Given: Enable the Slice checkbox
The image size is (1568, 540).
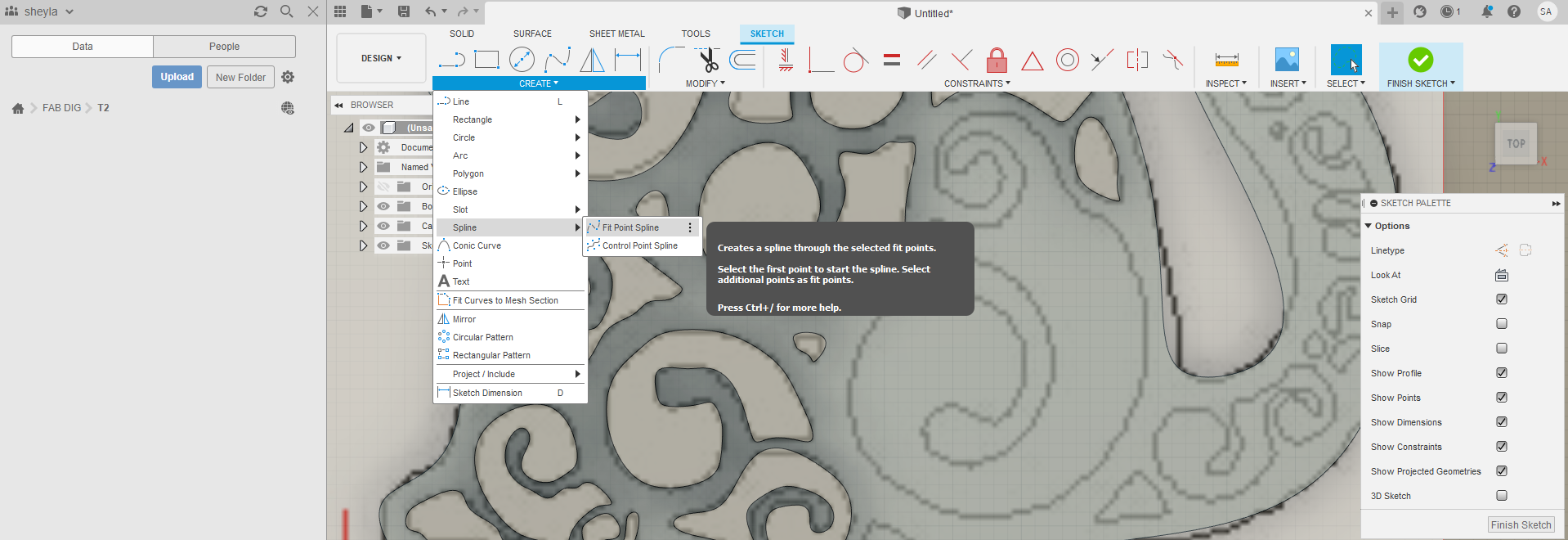Looking at the screenshot, I should pyautogui.click(x=1502, y=349).
